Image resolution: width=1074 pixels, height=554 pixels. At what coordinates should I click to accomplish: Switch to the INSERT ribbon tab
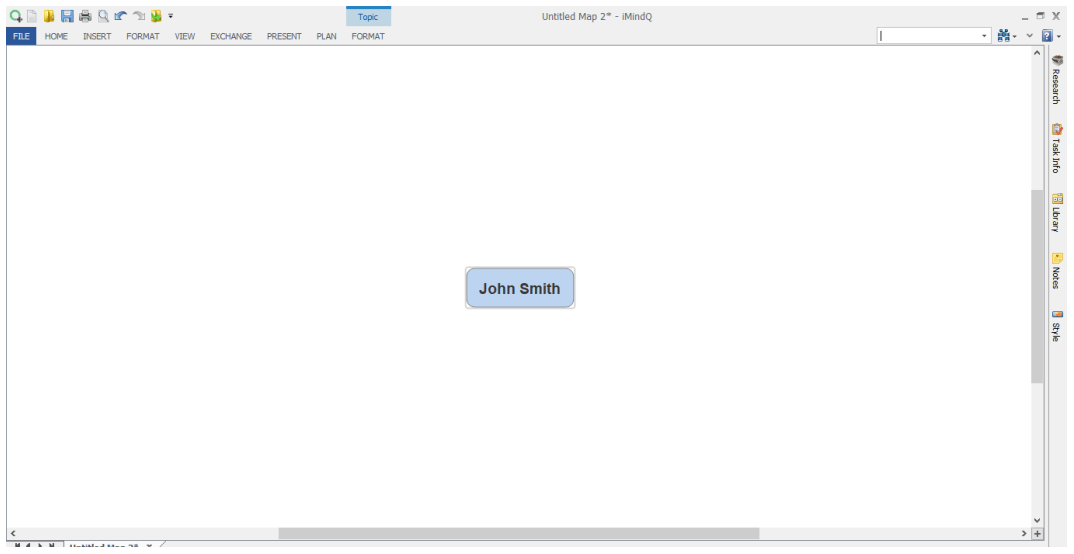coord(97,36)
